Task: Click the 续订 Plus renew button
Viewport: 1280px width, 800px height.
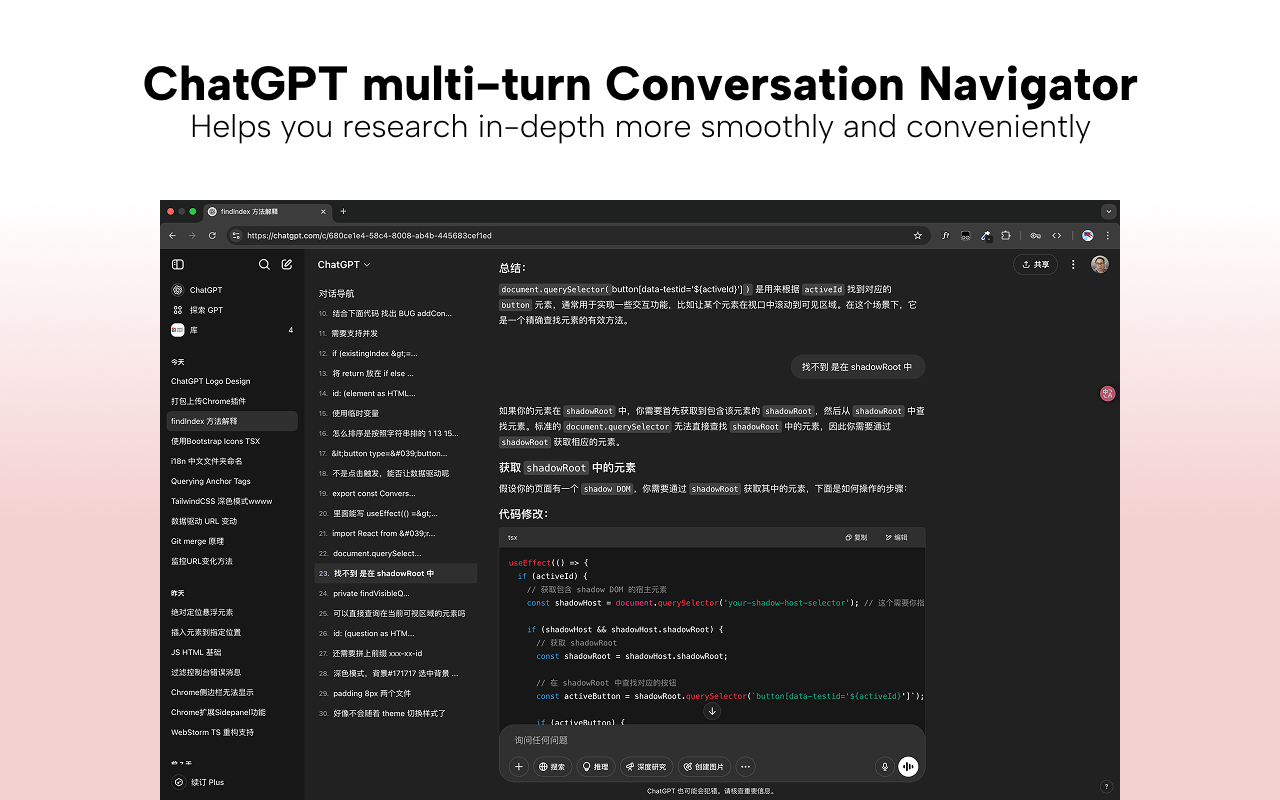Action: click(x=232, y=782)
